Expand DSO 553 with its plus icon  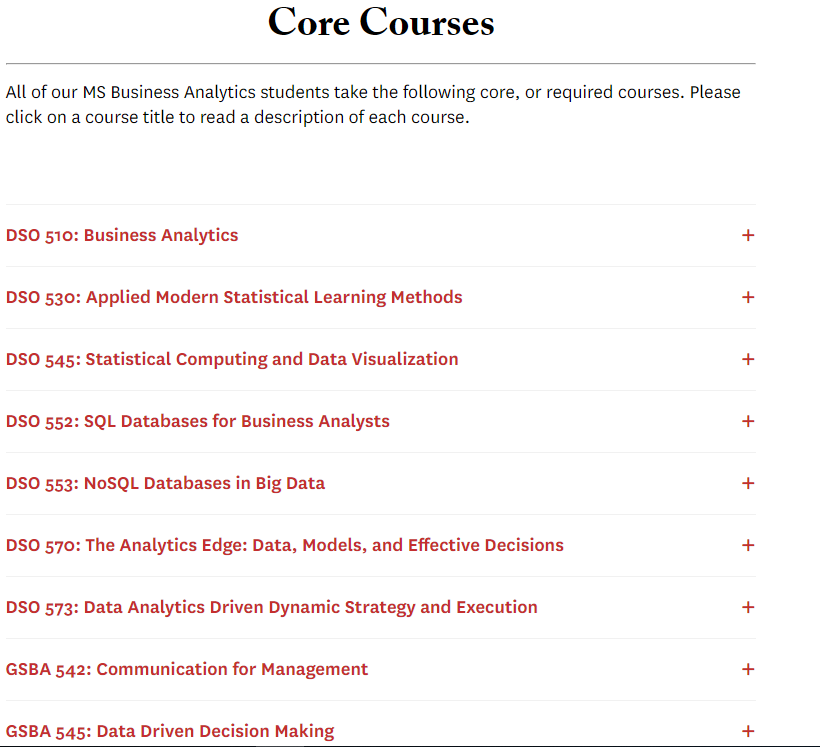(x=748, y=483)
